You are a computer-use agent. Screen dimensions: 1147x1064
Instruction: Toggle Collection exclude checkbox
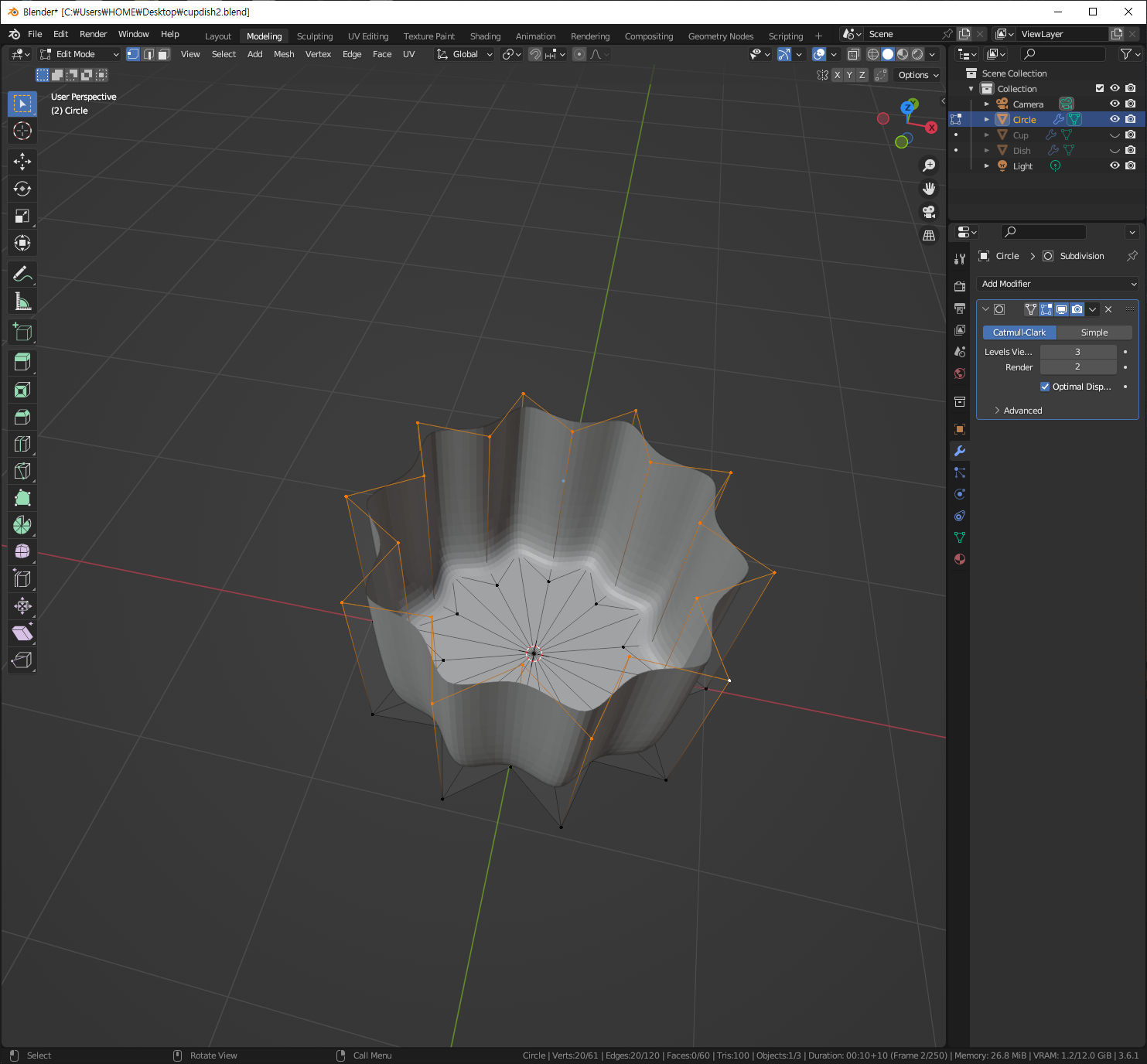(1100, 88)
